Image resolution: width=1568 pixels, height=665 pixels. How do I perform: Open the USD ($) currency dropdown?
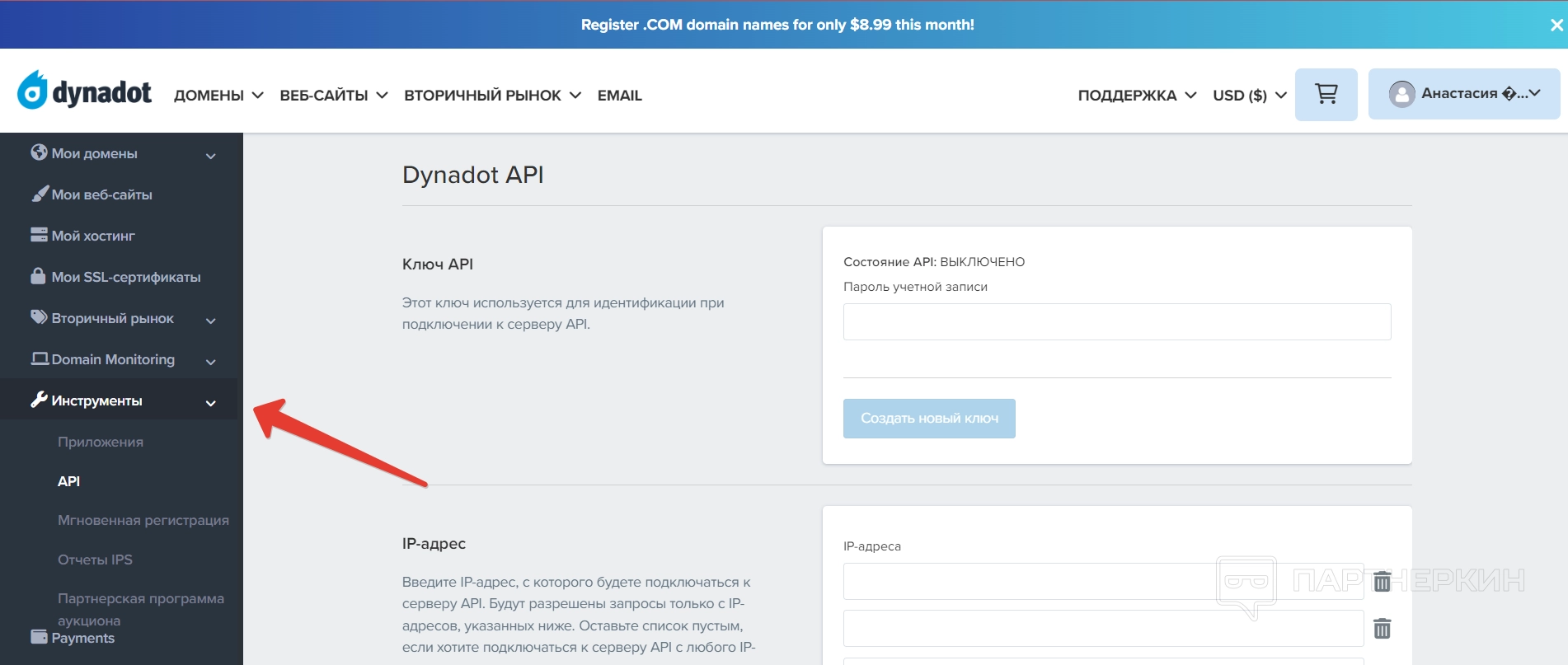pyautogui.click(x=1249, y=96)
